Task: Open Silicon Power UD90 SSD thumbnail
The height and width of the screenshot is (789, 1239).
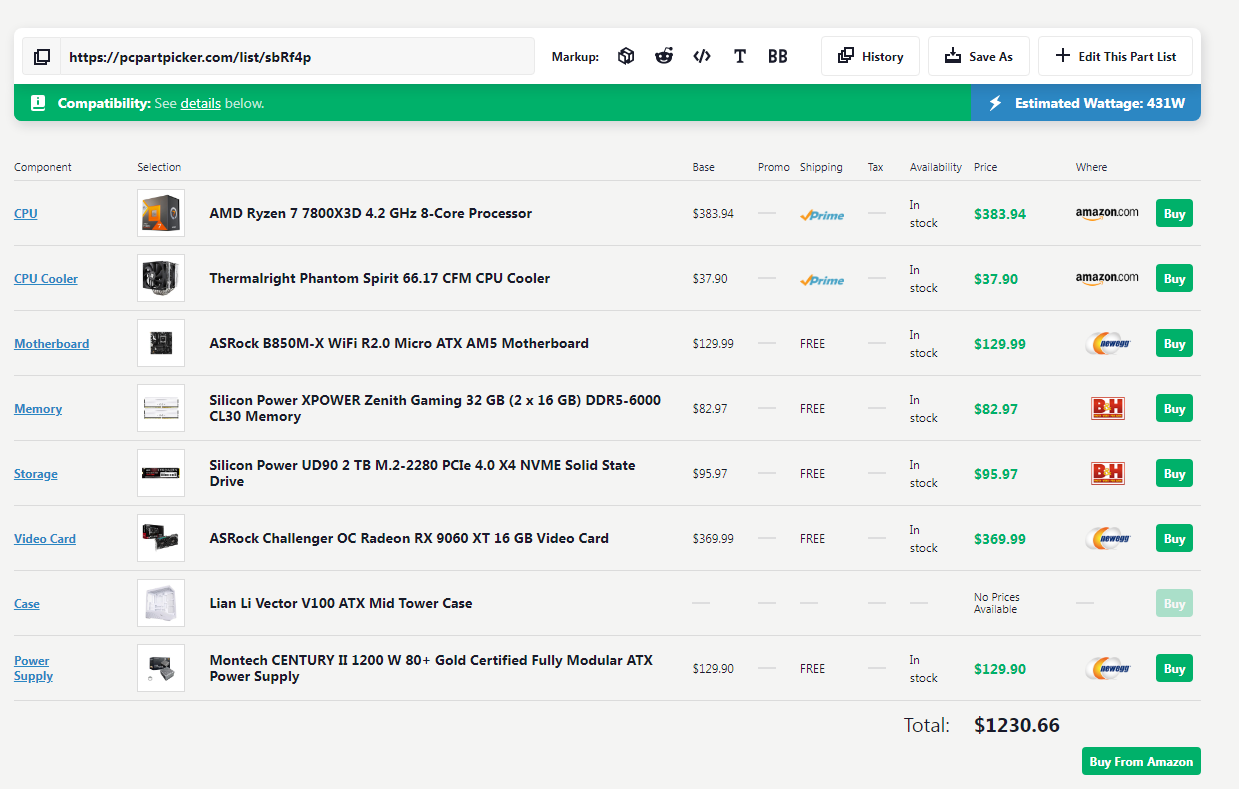Action: tap(161, 473)
